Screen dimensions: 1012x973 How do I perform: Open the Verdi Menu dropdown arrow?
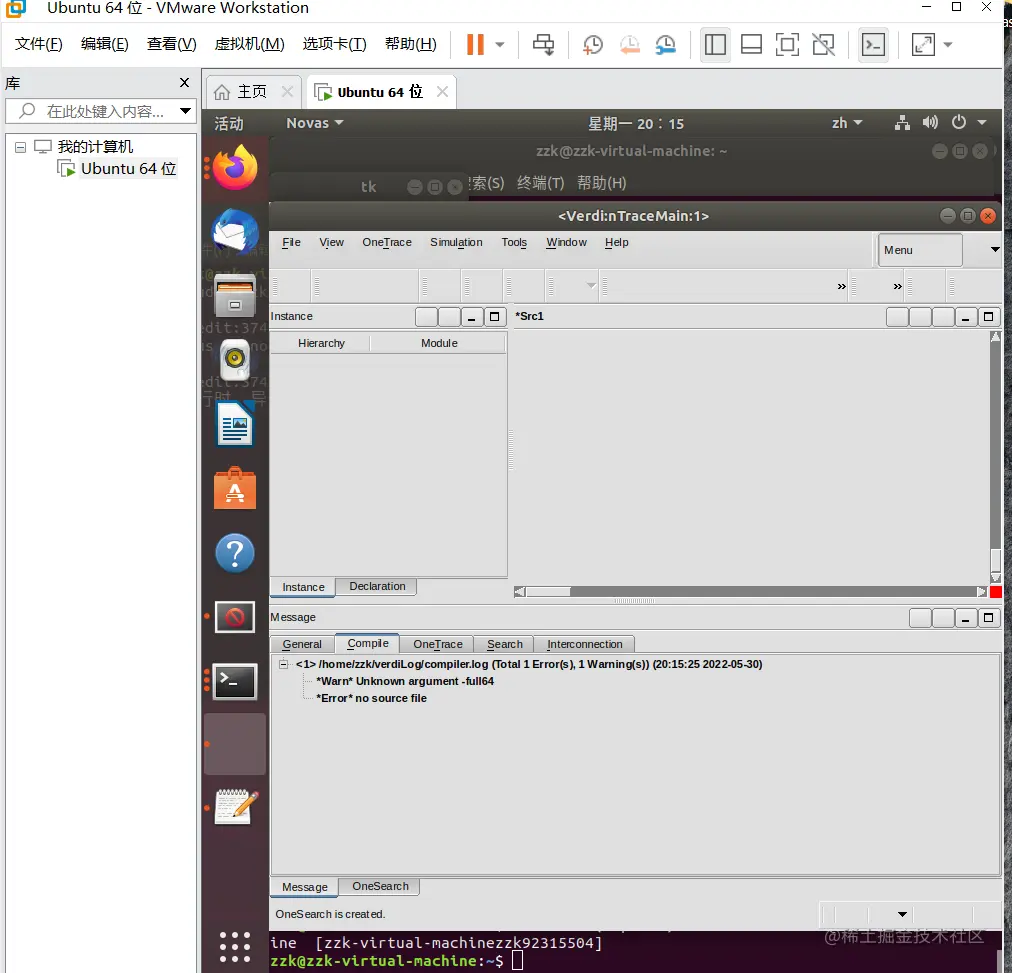click(x=995, y=249)
